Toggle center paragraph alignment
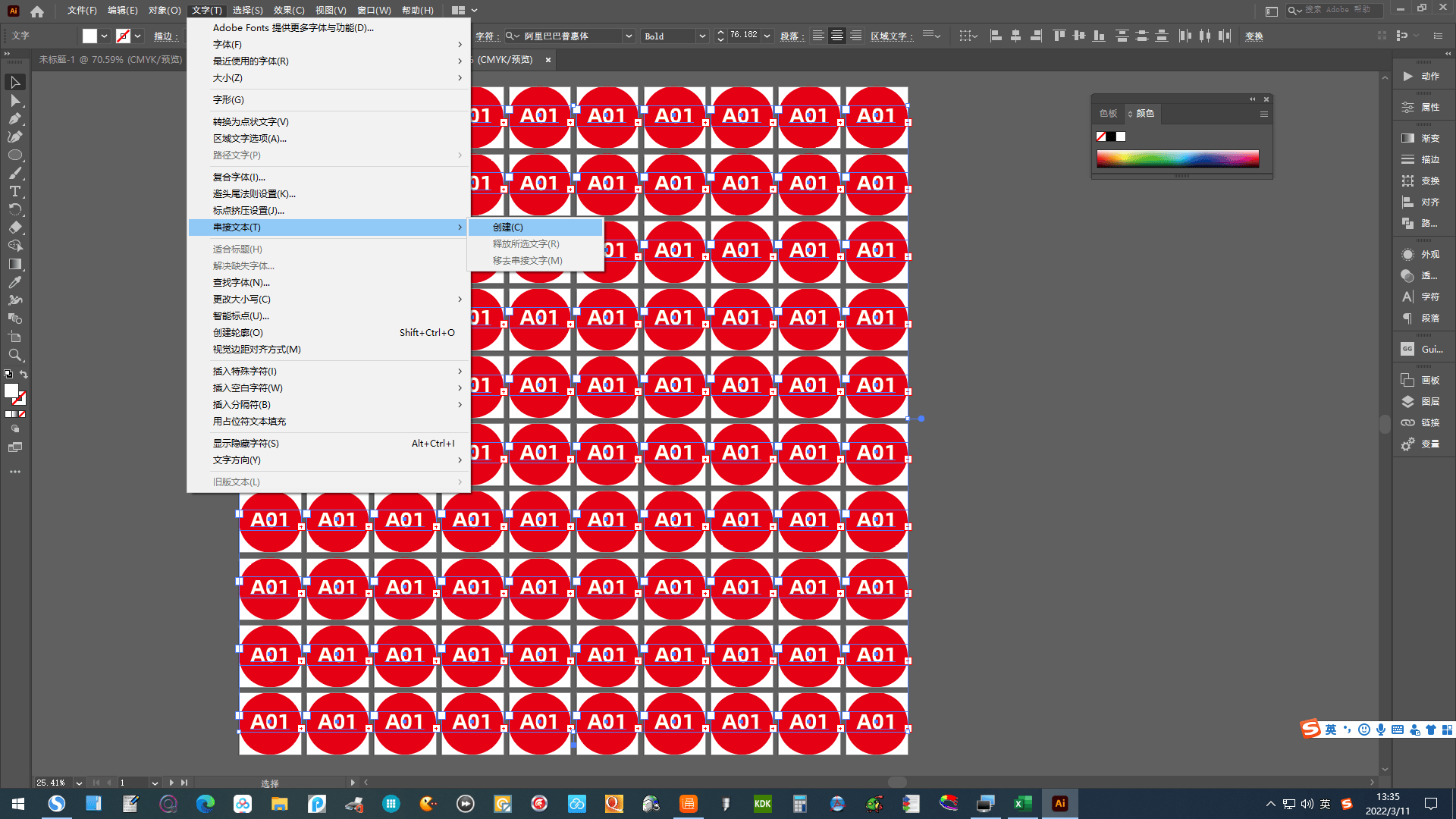Image resolution: width=1456 pixels, height=819 pixels. (x=836, y=36)
